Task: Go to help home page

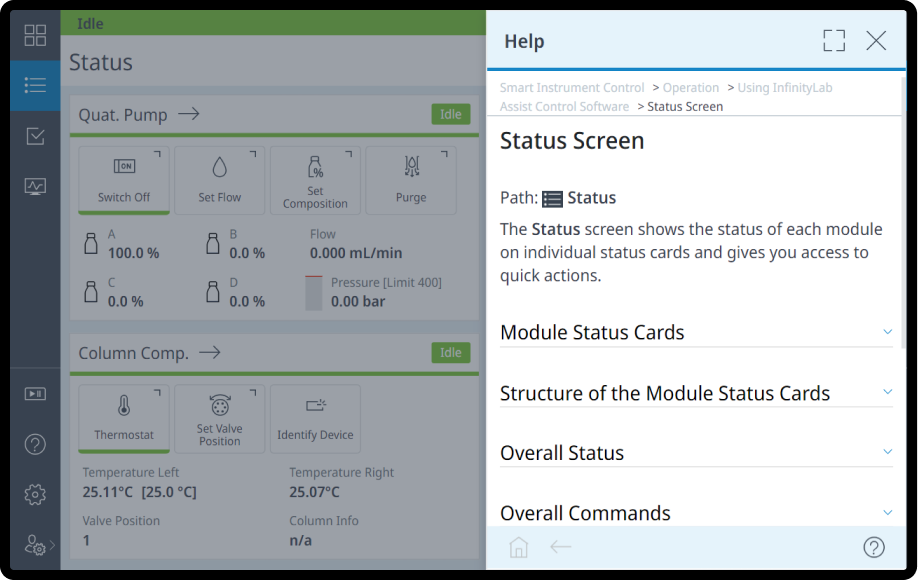Action: click(x=518, y=547)
